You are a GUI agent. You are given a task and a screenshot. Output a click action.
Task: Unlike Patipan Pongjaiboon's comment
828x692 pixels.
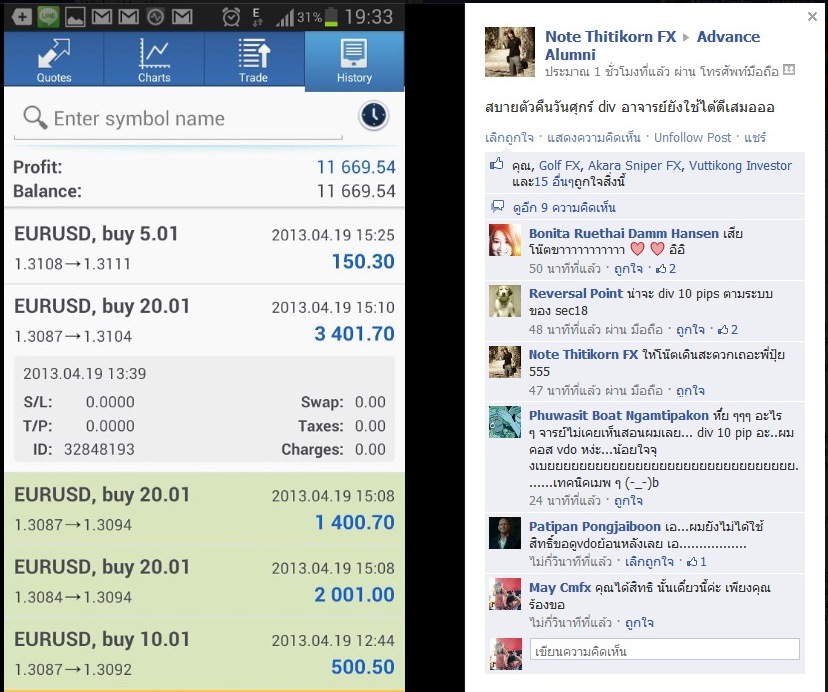[x=649, y=562]
